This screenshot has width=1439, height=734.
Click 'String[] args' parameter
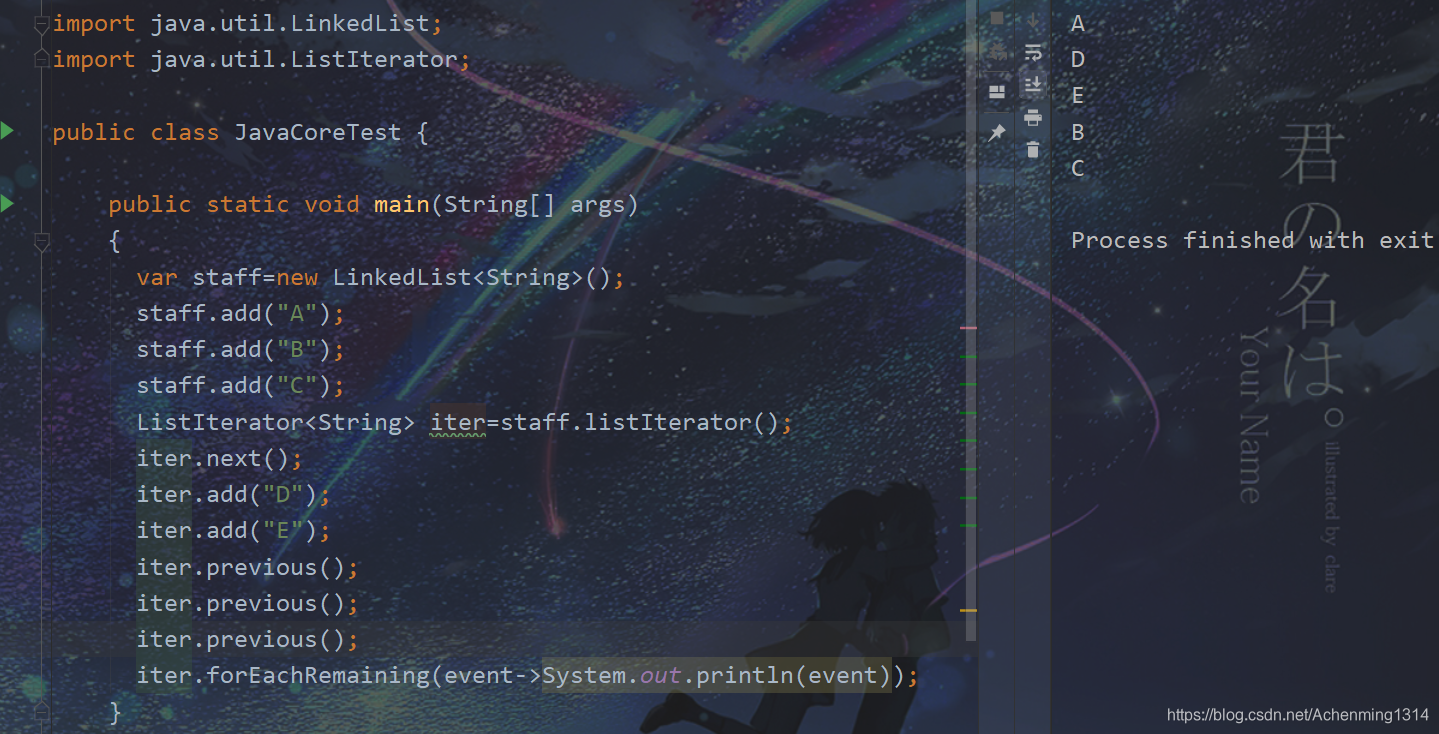[x=534, y=204]
